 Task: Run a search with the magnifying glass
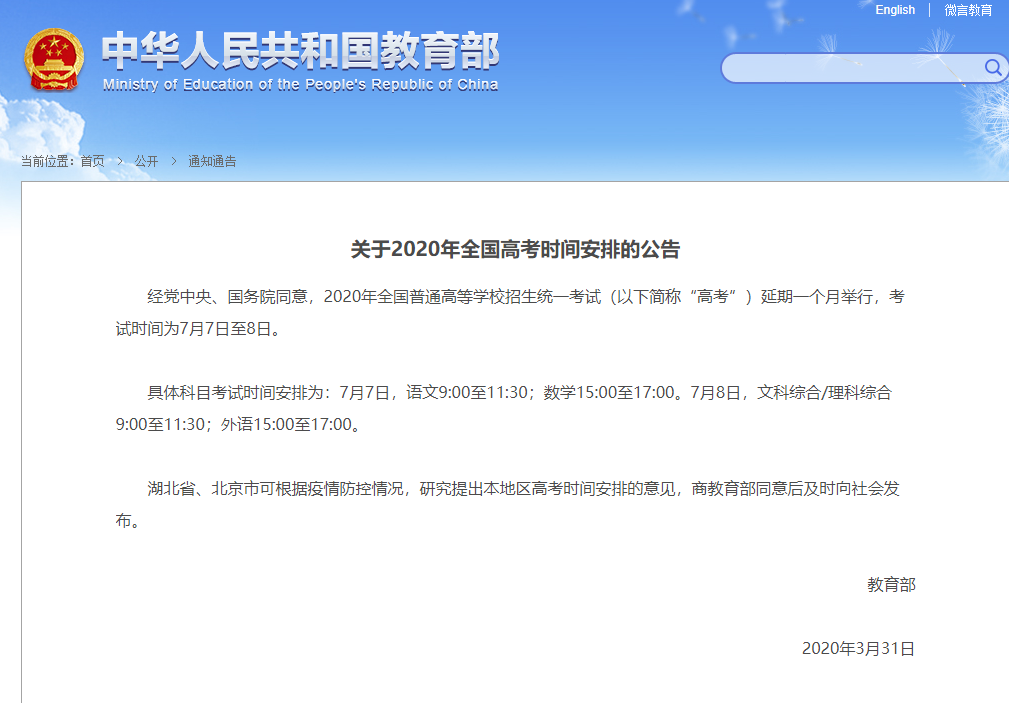click(x=992, y=68)
